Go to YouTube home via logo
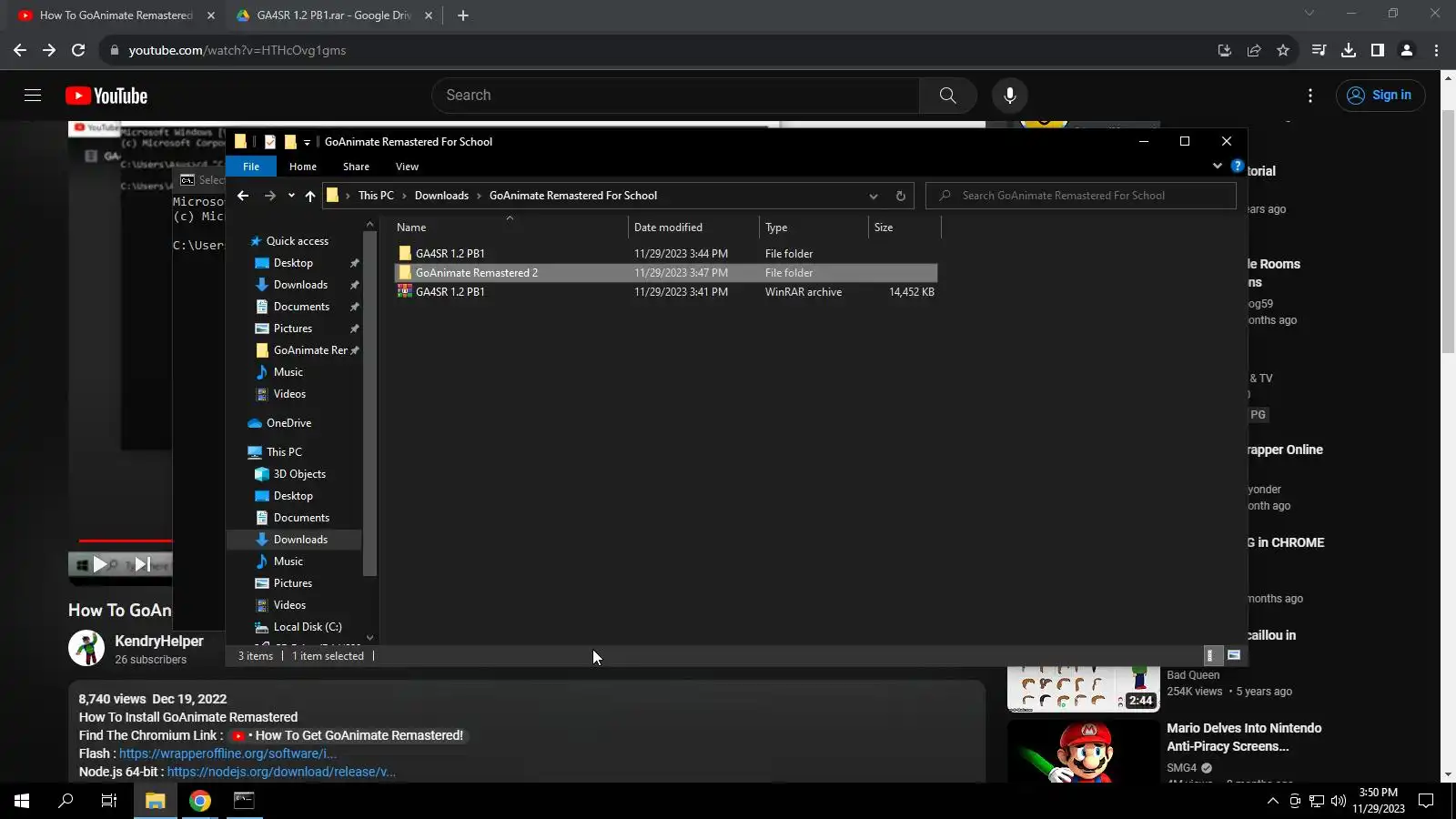1456x819 pixels. tap(106, 96)
